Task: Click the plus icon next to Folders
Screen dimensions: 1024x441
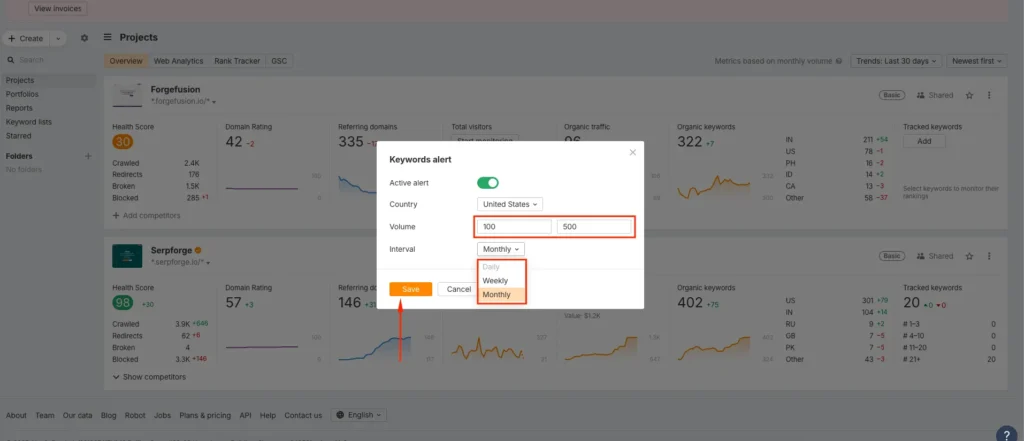Action: tap(88, 156)
